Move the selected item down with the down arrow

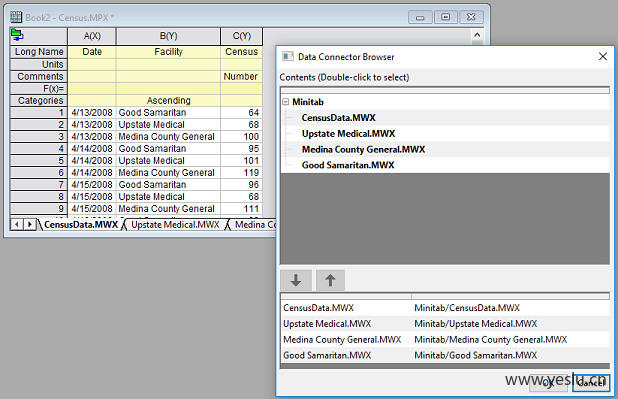(x=296, y=280)
